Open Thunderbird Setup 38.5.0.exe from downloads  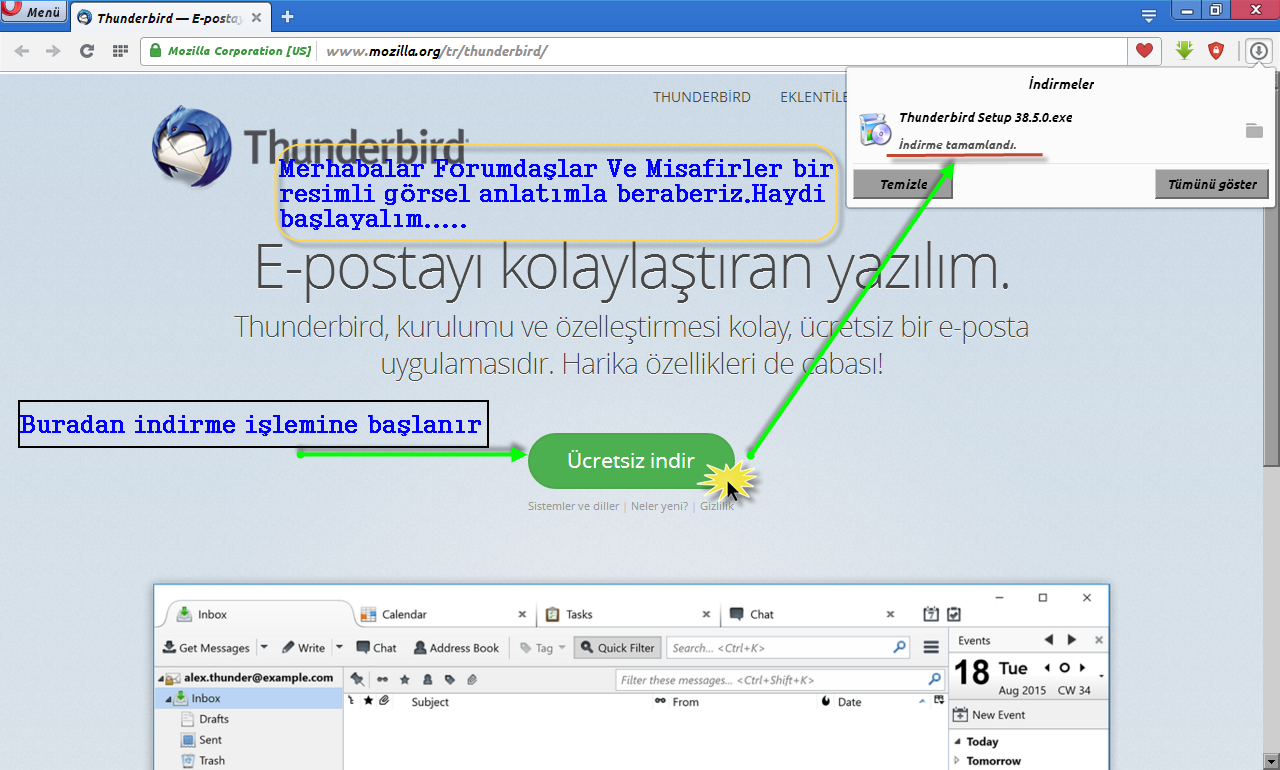coord(985,117)
